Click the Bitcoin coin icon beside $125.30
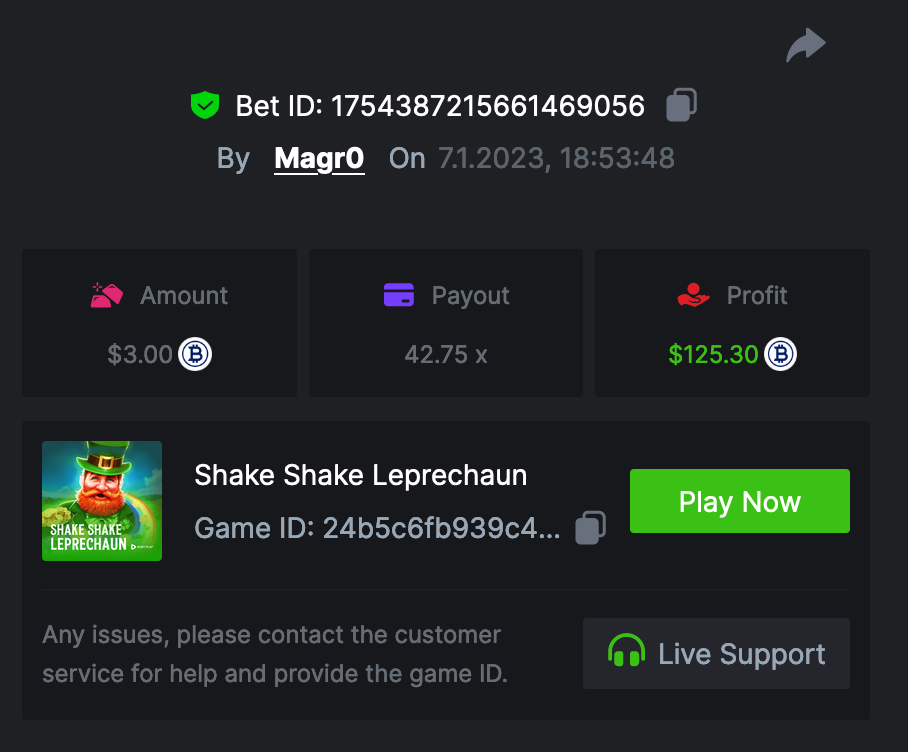This screenshot has height=752, width=908. tap(781, 355)
